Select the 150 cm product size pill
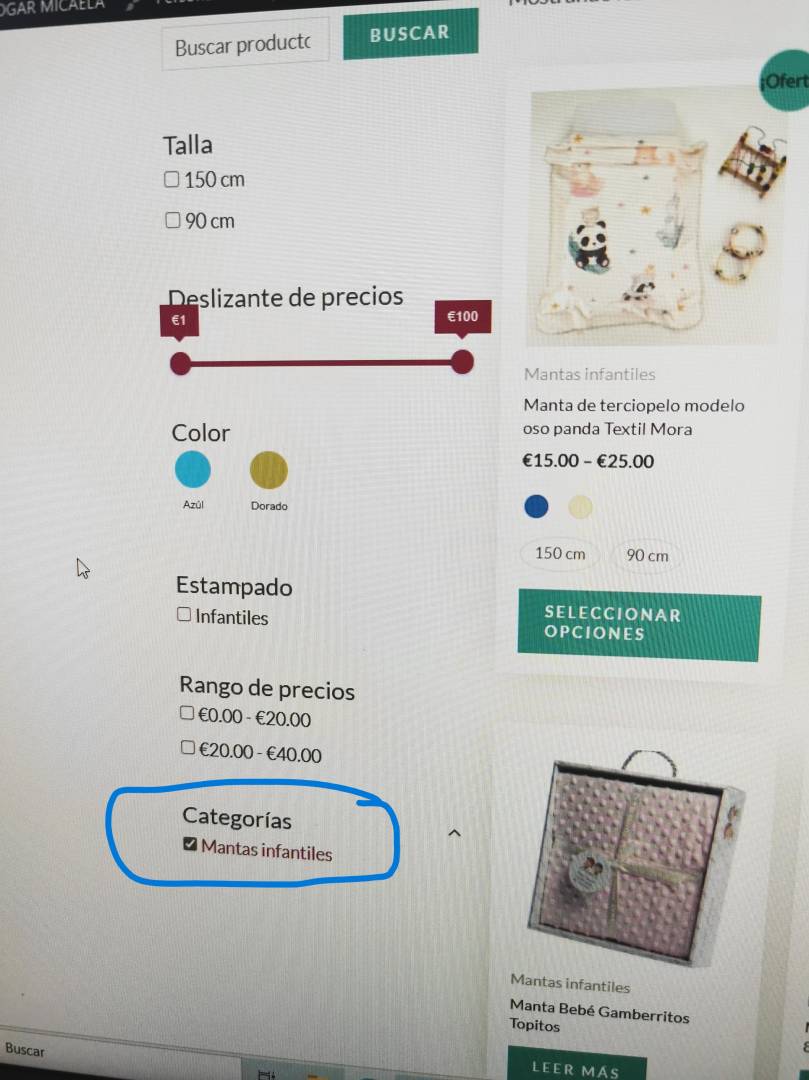Screen dimensions: 809x1080 (560, 553)
